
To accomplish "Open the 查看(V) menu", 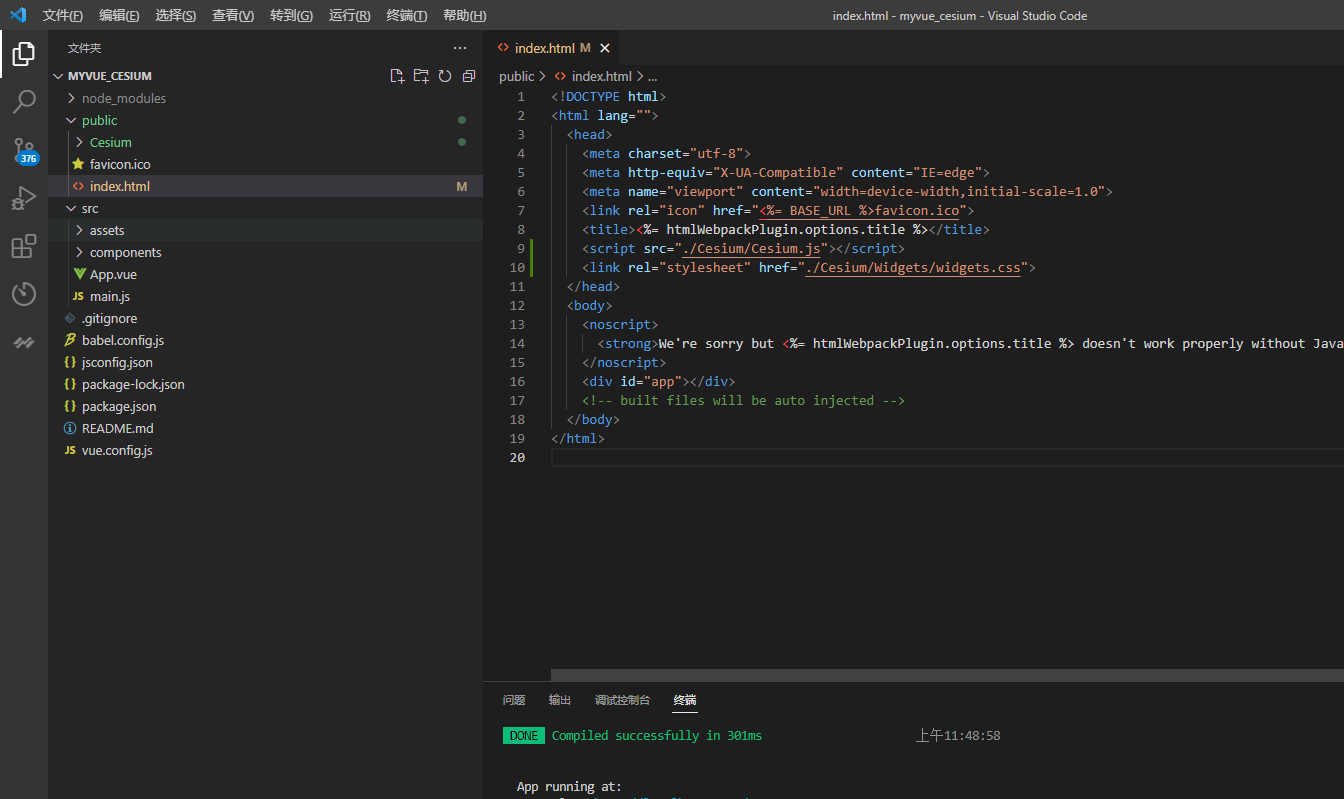I will (233, 15).
